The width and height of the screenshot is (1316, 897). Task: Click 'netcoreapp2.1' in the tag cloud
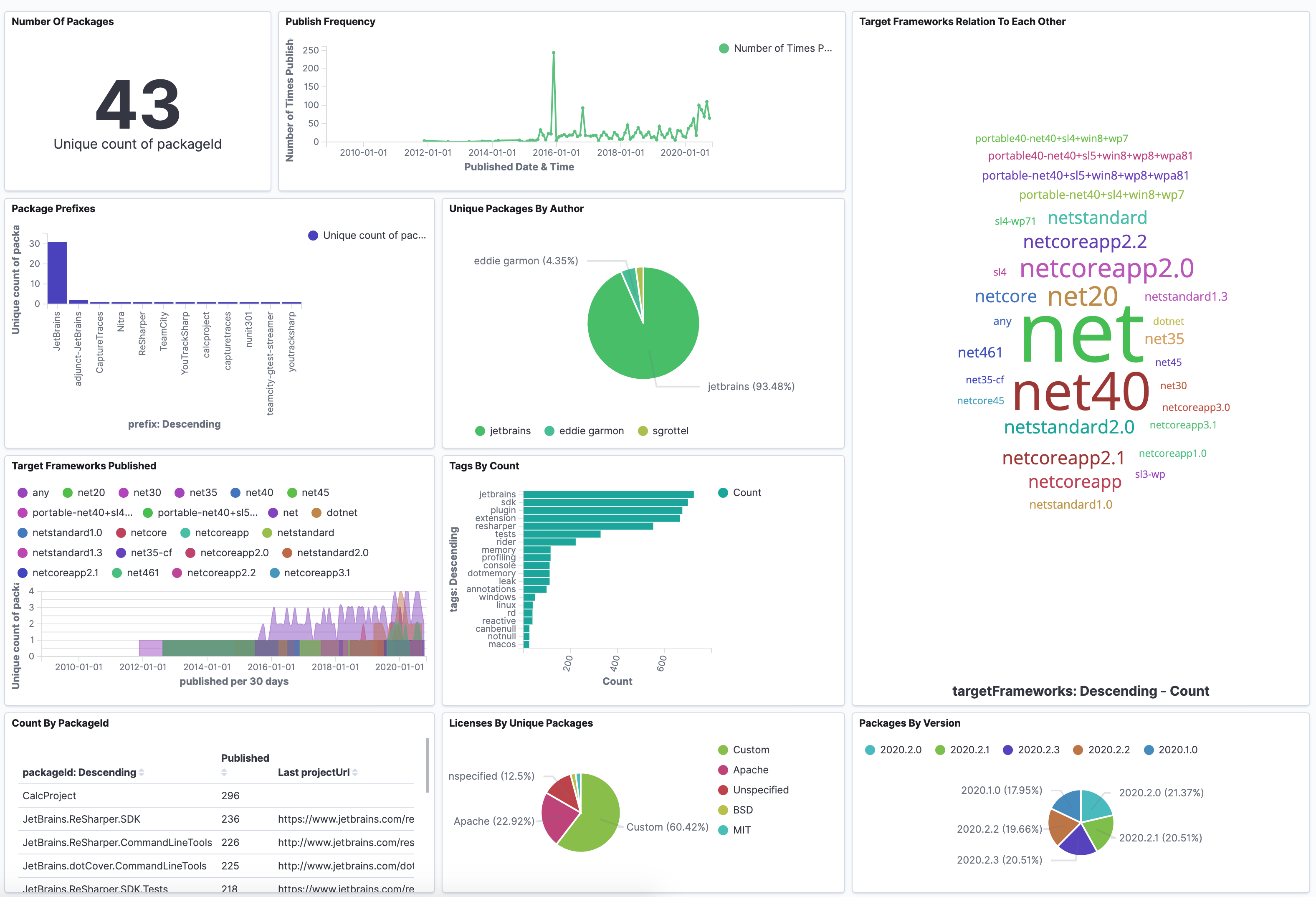point(1063,458)
